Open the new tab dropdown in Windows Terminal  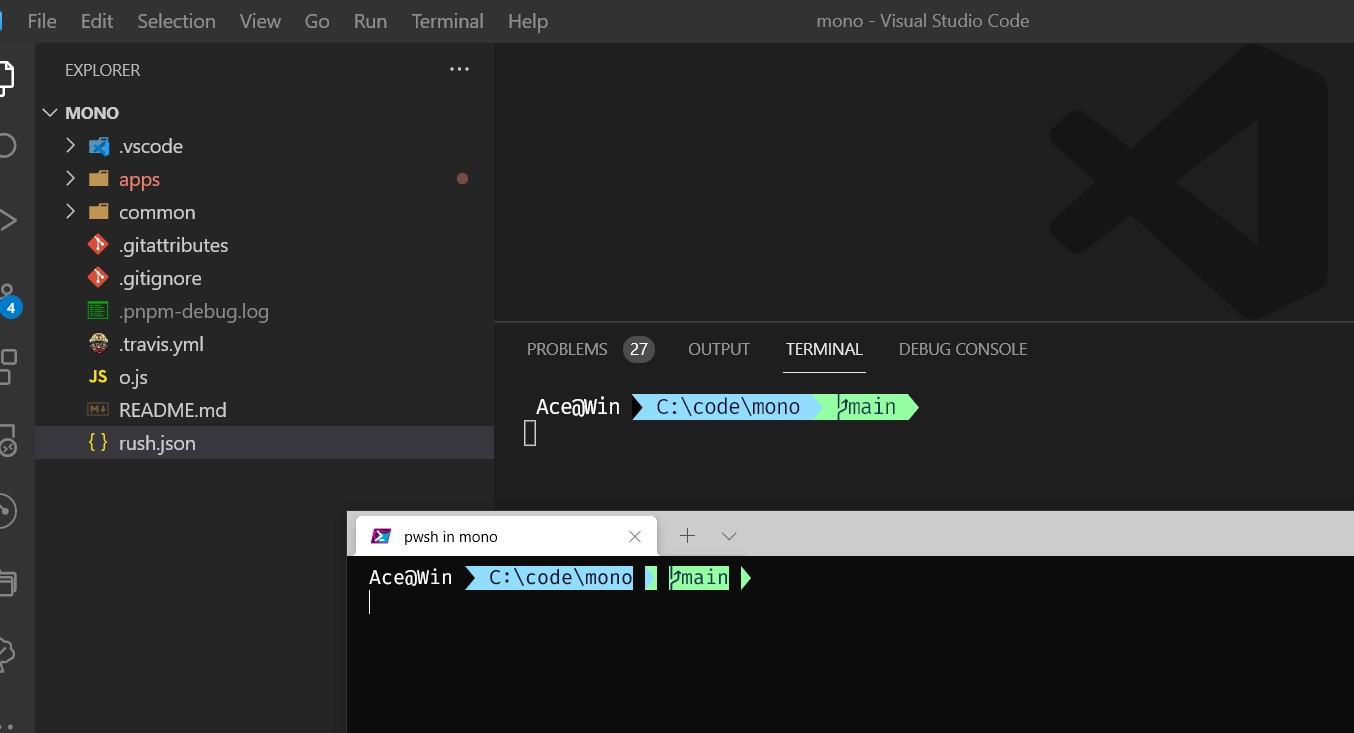729,536
